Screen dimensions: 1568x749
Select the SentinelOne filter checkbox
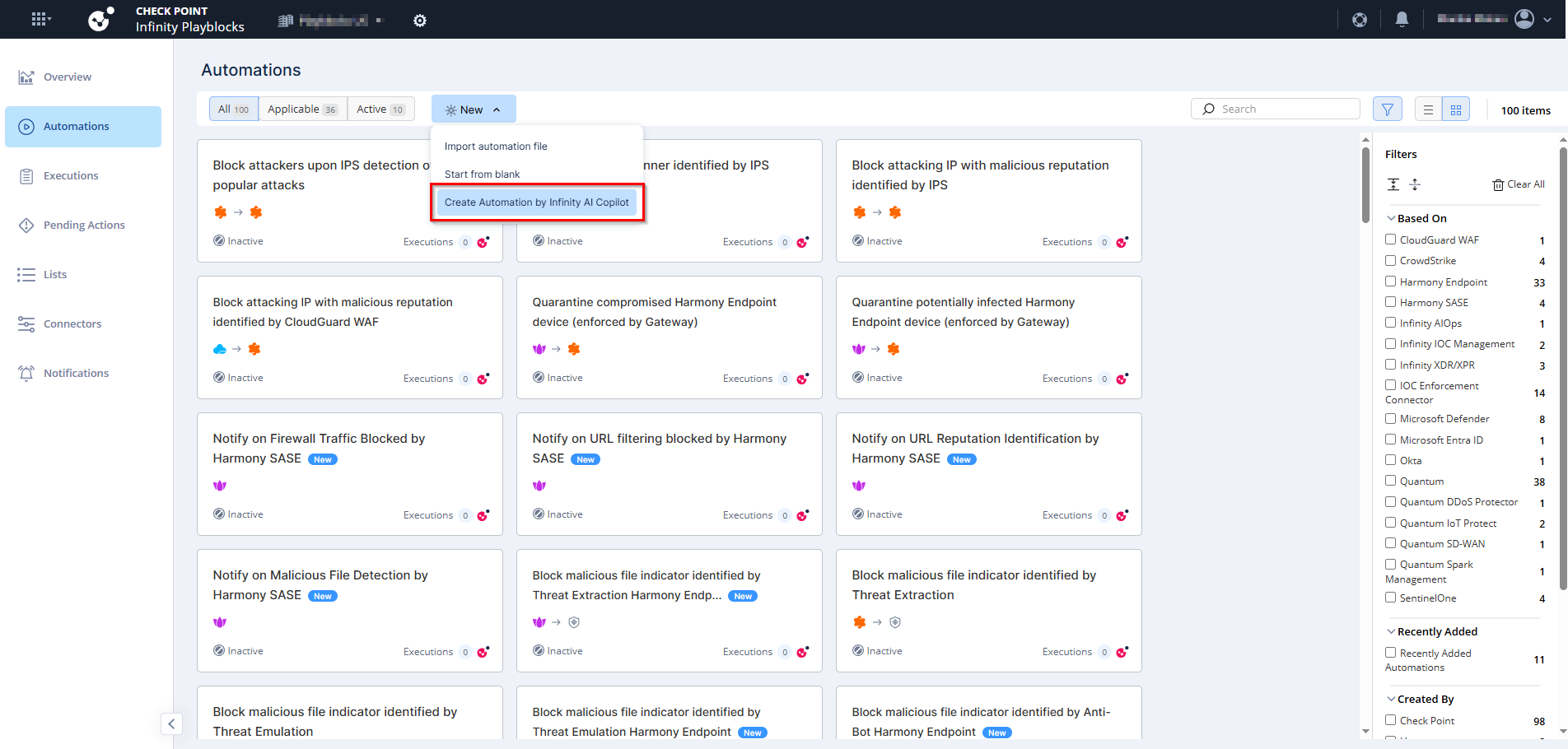pyautogui.click(x=1391, y=598)
